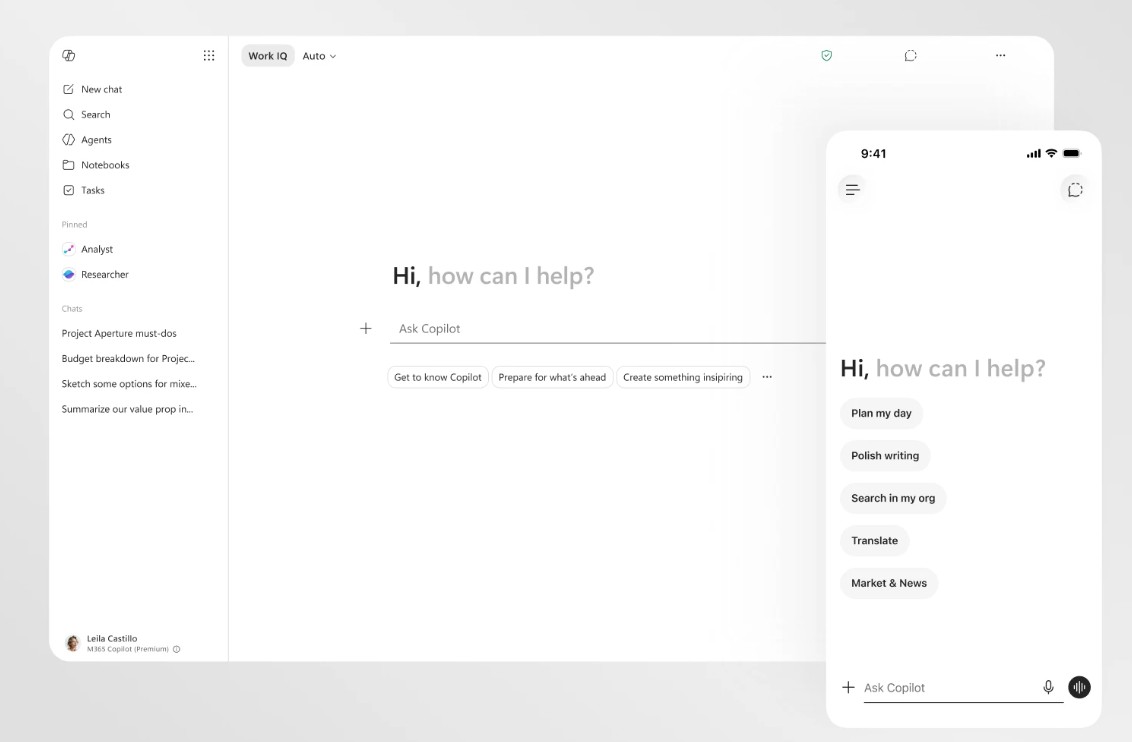Image resolution: width=1132 pixels, height=742 pixels.
Task: Open the Summarize our value prop in... chat
Action: point(127,409)
